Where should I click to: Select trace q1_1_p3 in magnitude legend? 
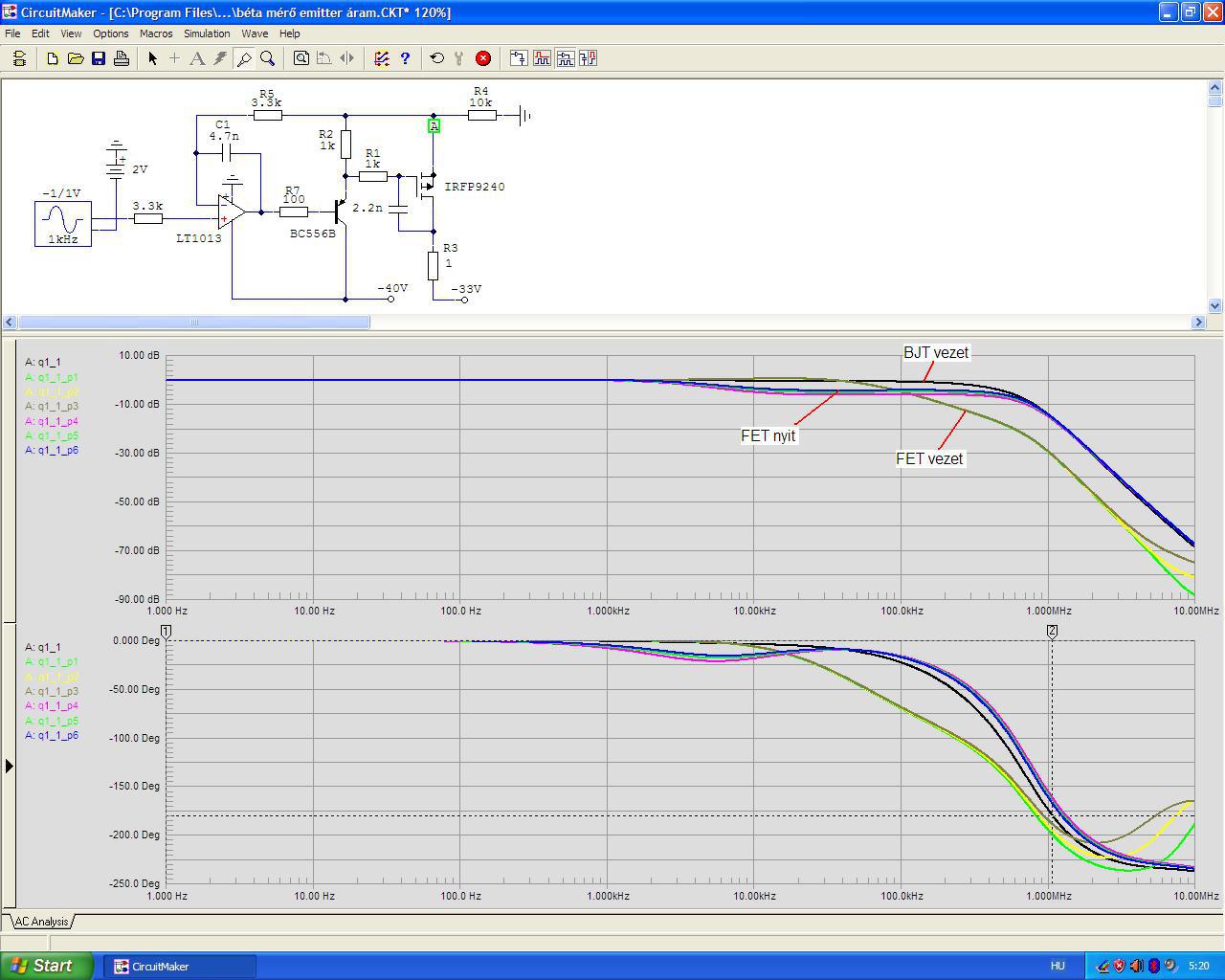[52, 407]
